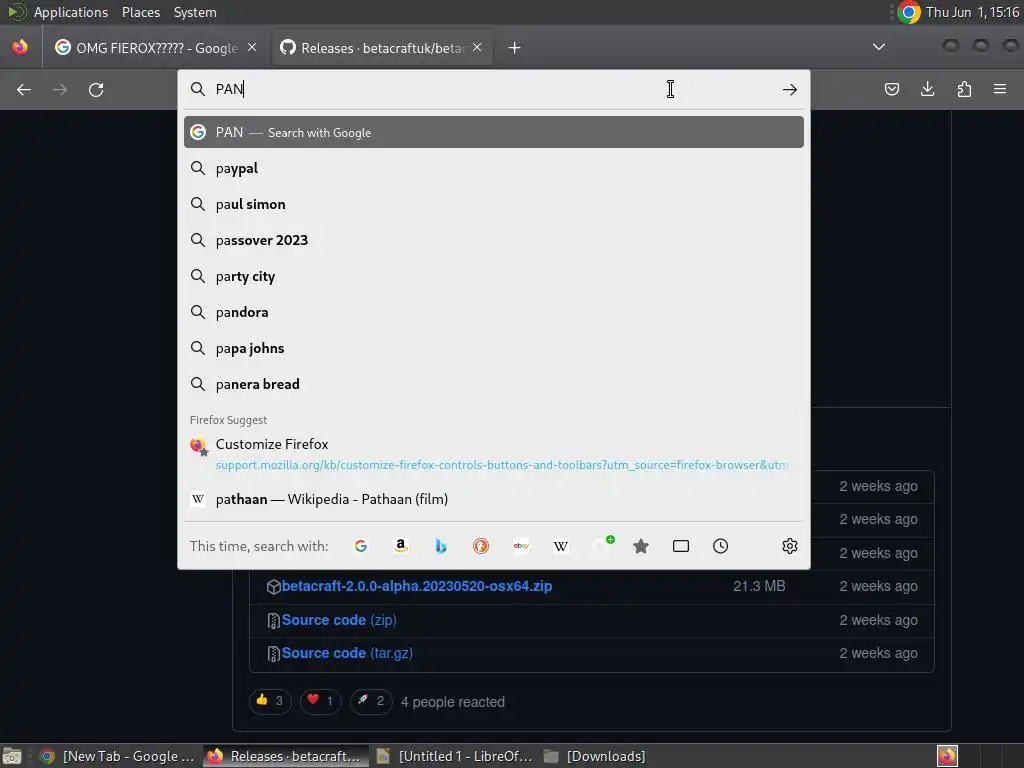Add heart reaction
Image resolution: width=1024 pixels, height=768 pixels.
[320, 701]
